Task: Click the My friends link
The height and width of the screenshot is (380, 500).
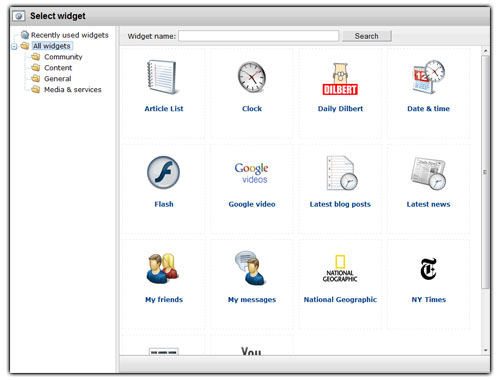Action: click(x=164, y=300)
